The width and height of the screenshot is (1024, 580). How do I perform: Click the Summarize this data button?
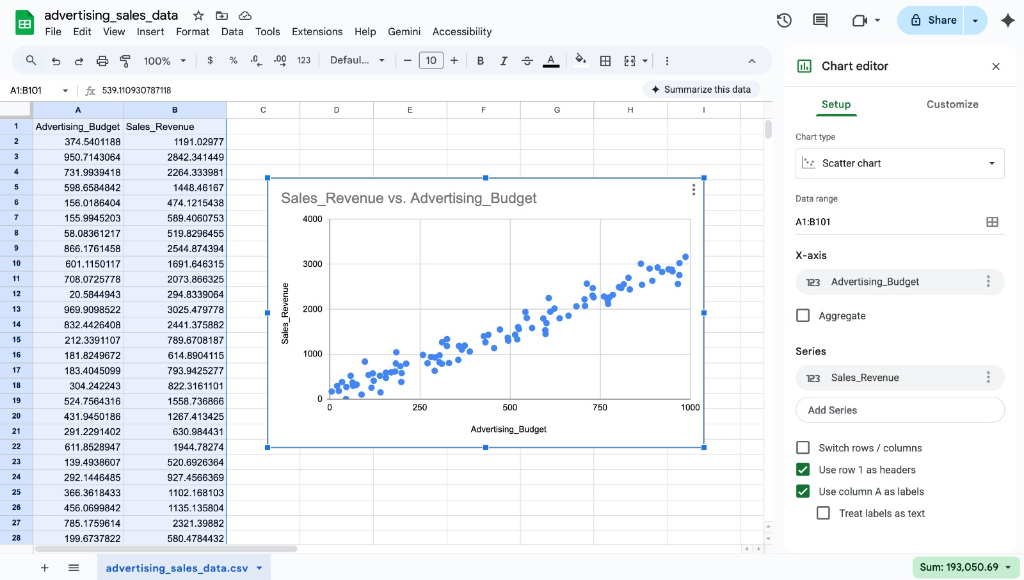click(x=704, y=88)
